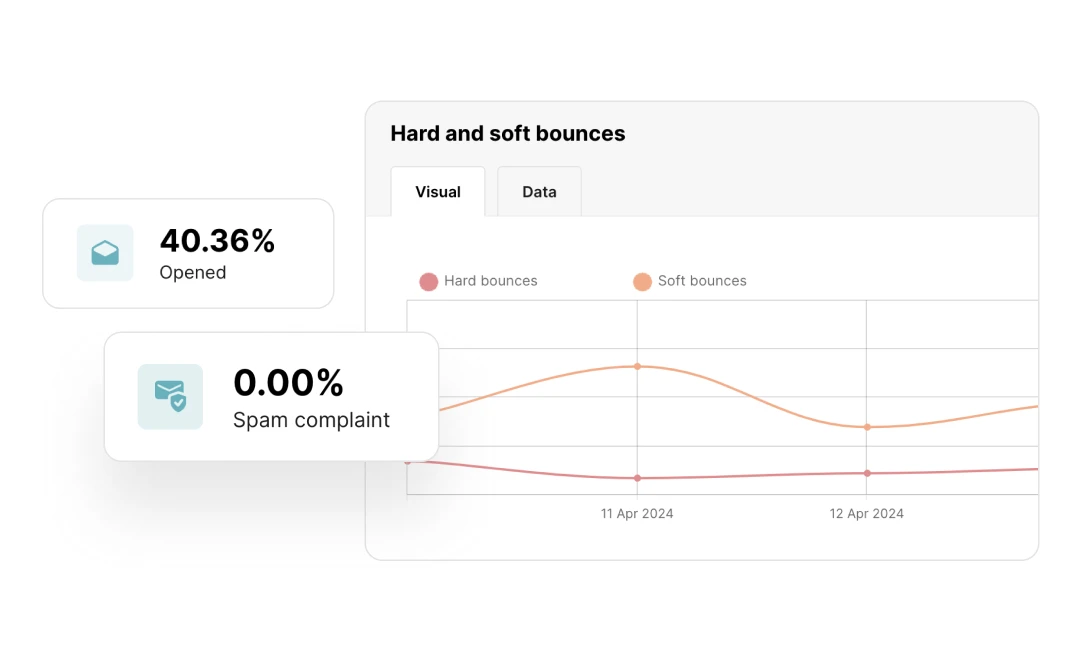The image size is (1080, 660).
Task: Click the 11 Apr 2024 axis label
Action: [636, 514]
